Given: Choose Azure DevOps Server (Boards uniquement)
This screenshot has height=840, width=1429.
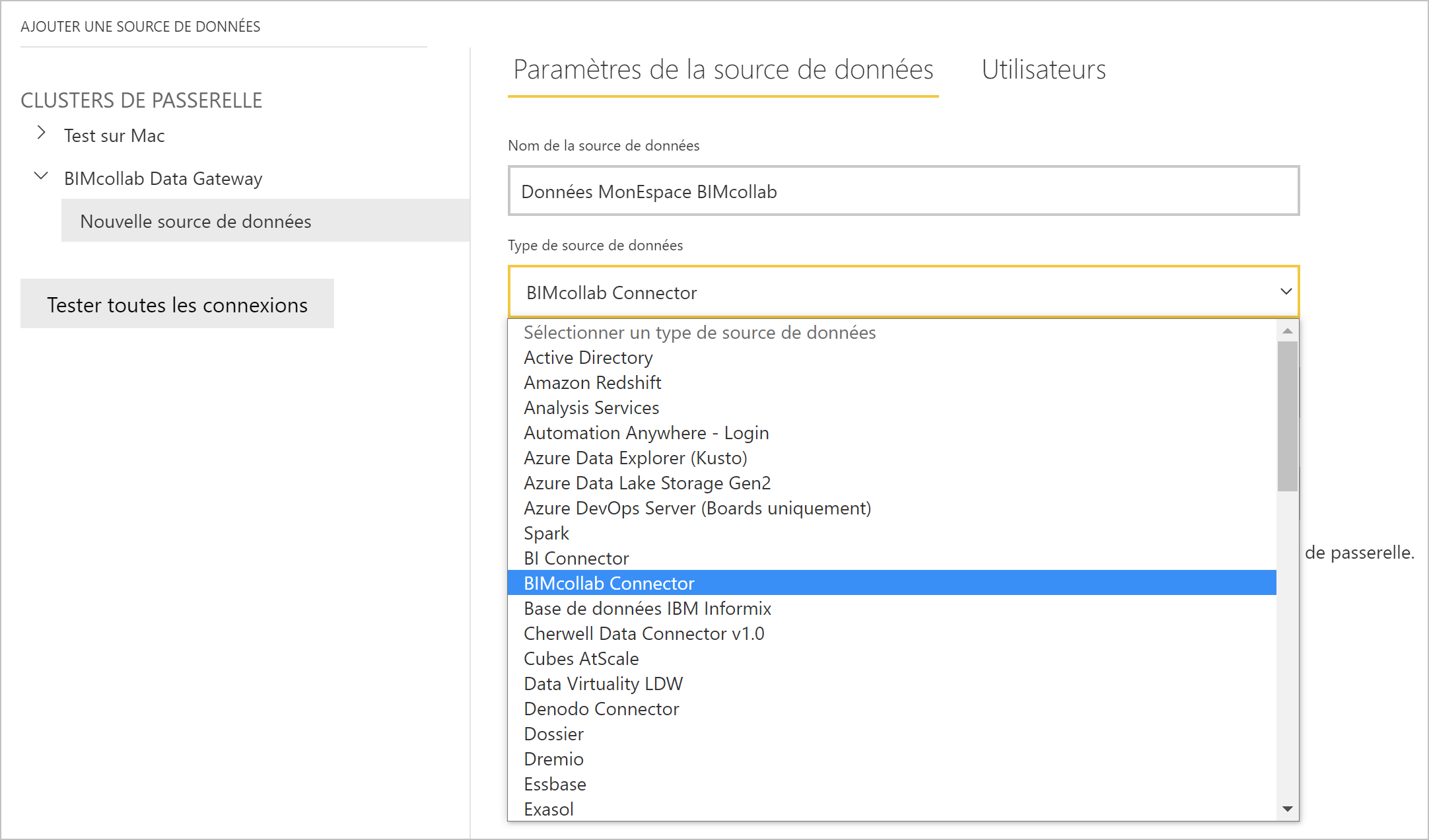Looking at the screenshot, I should [x=891, y=508].
